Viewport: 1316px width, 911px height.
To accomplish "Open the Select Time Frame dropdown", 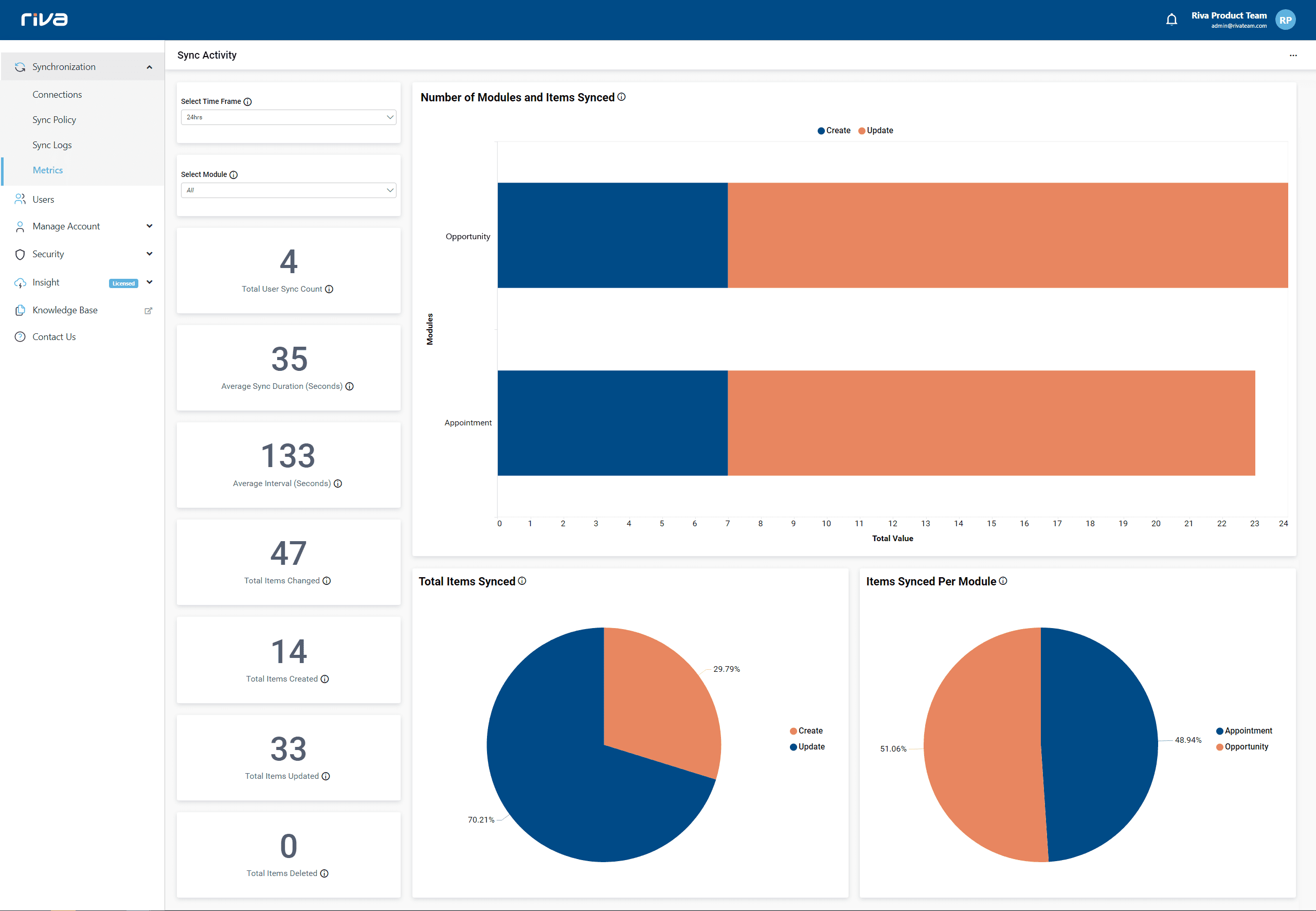I will [x=288, y=117].
